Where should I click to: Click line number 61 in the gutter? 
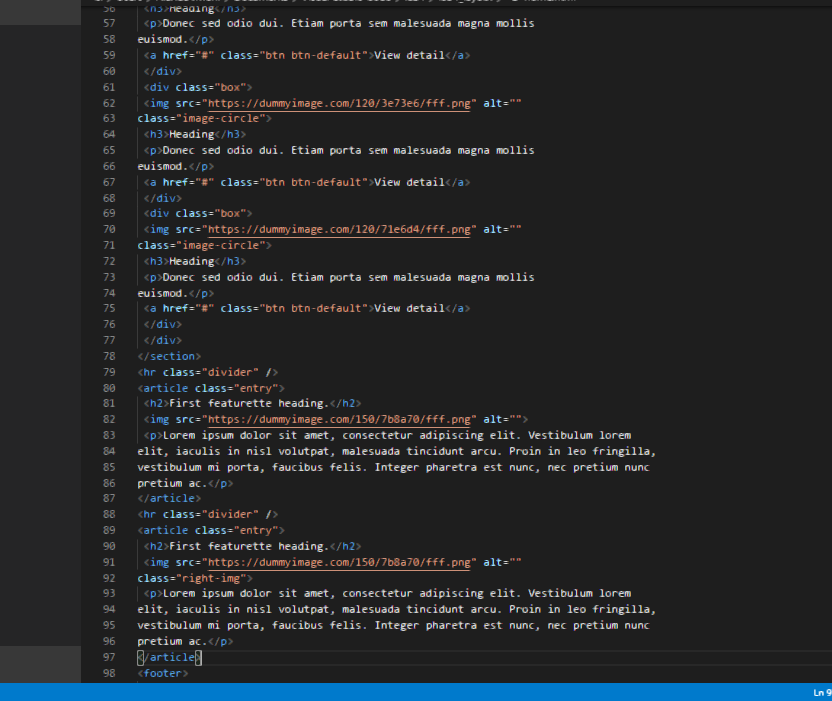(x=109, y=87)
